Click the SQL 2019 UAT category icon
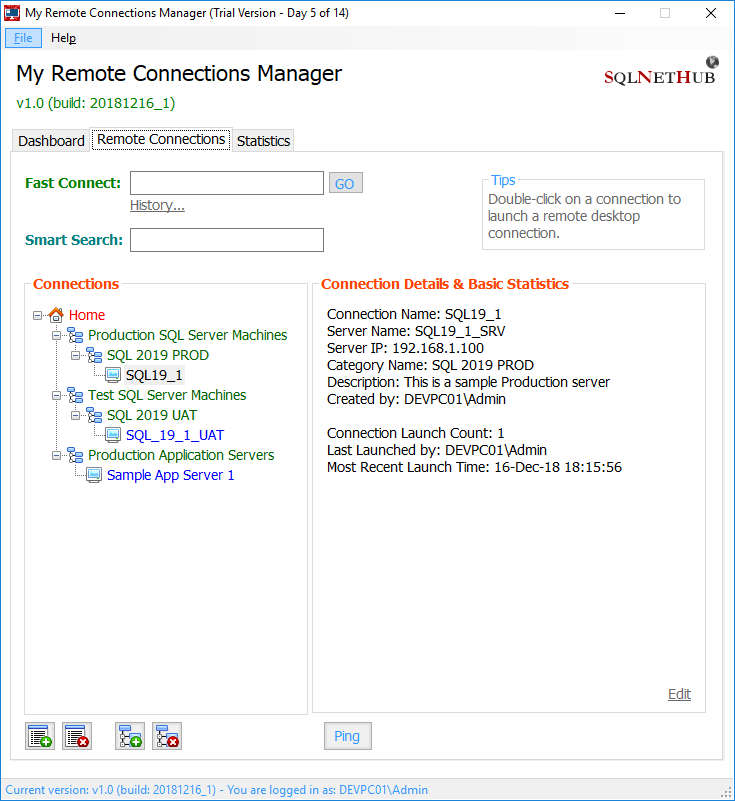 pyautogui.click(x=94, y=415)
